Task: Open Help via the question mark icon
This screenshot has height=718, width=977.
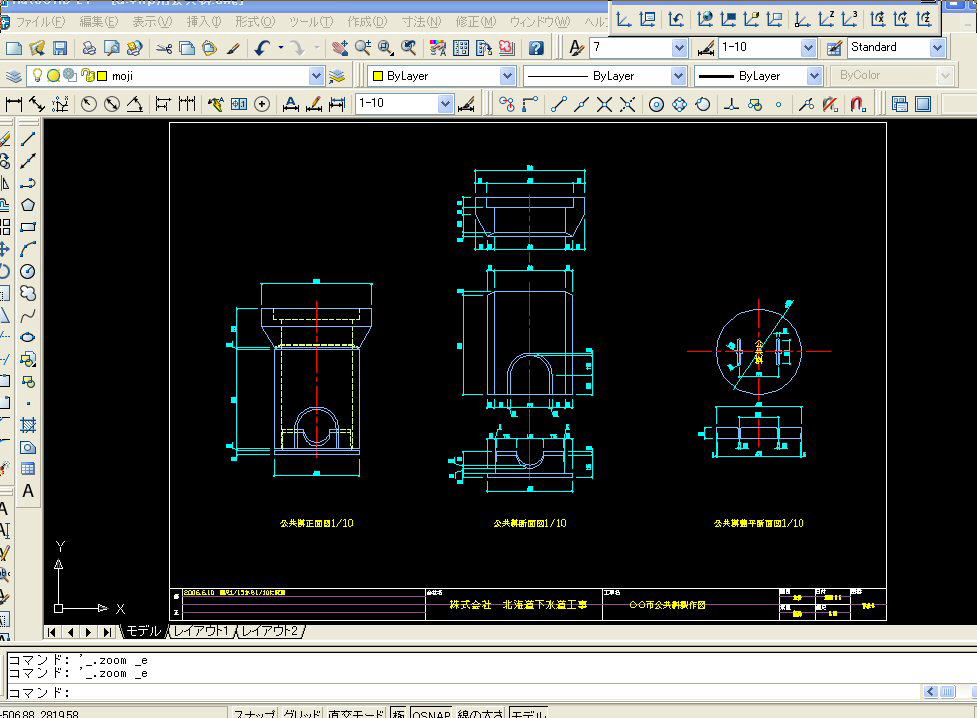Action: point(536,48)
